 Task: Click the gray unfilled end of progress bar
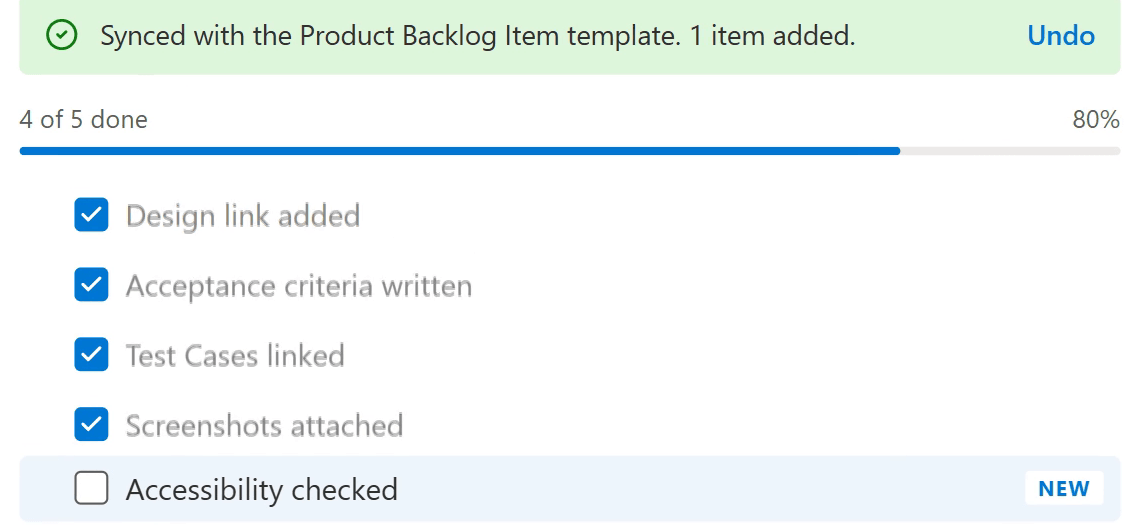[1010, 151]
